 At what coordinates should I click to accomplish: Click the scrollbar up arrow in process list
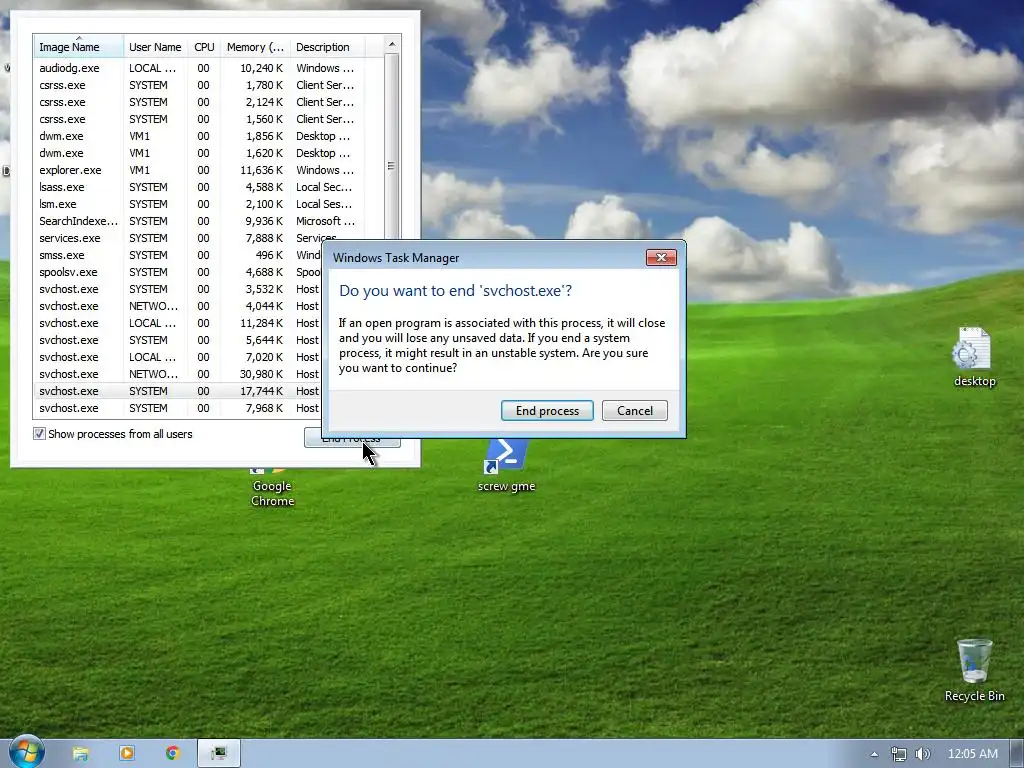pyautogui.click(x=392, y=44)
